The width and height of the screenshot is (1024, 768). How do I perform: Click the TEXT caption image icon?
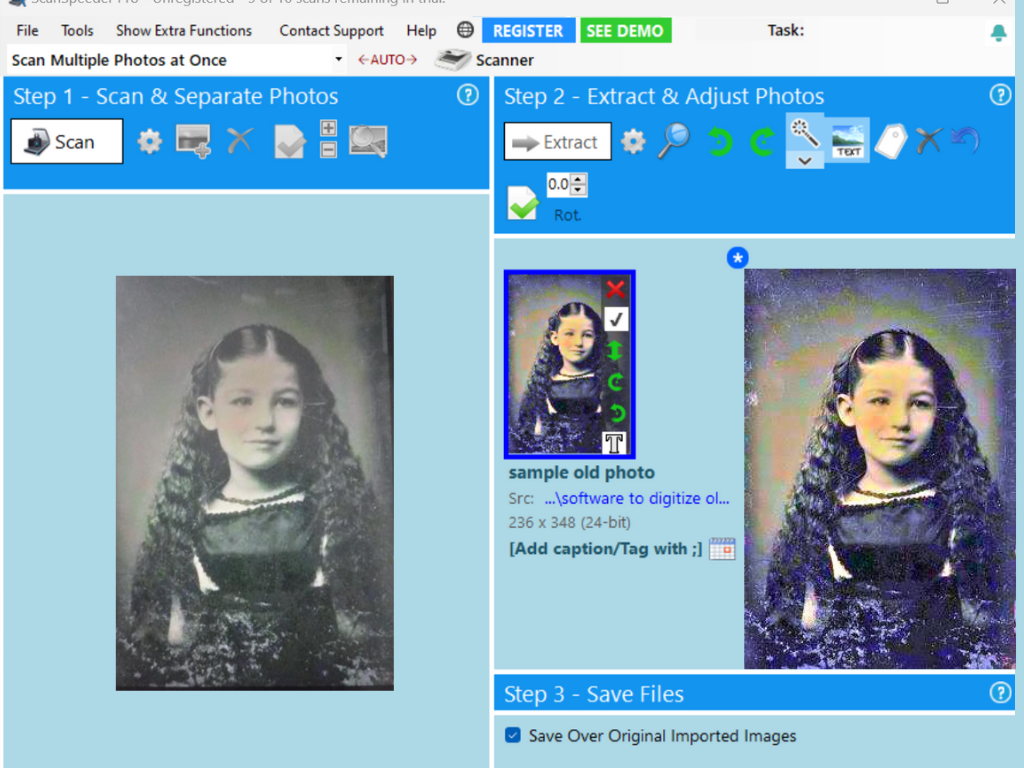coord(848,141)
